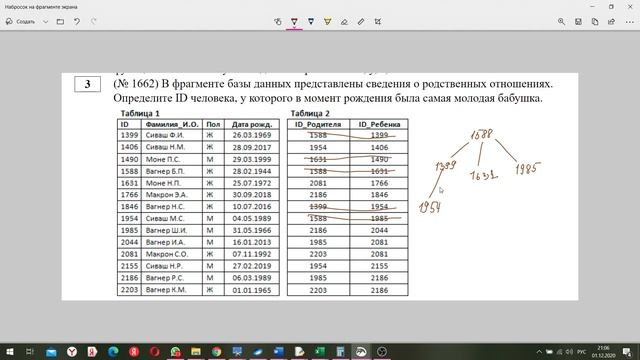This screenshot has width=640, height=360.
Task: Click the ID_Ребенка column header
Action: [x=379, y=124]
